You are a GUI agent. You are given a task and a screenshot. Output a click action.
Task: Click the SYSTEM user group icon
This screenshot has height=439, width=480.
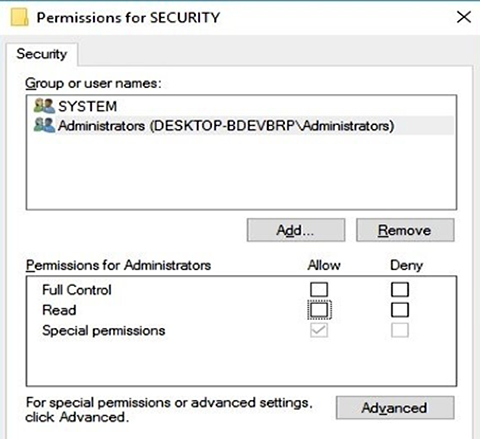(x=44, y=106)
